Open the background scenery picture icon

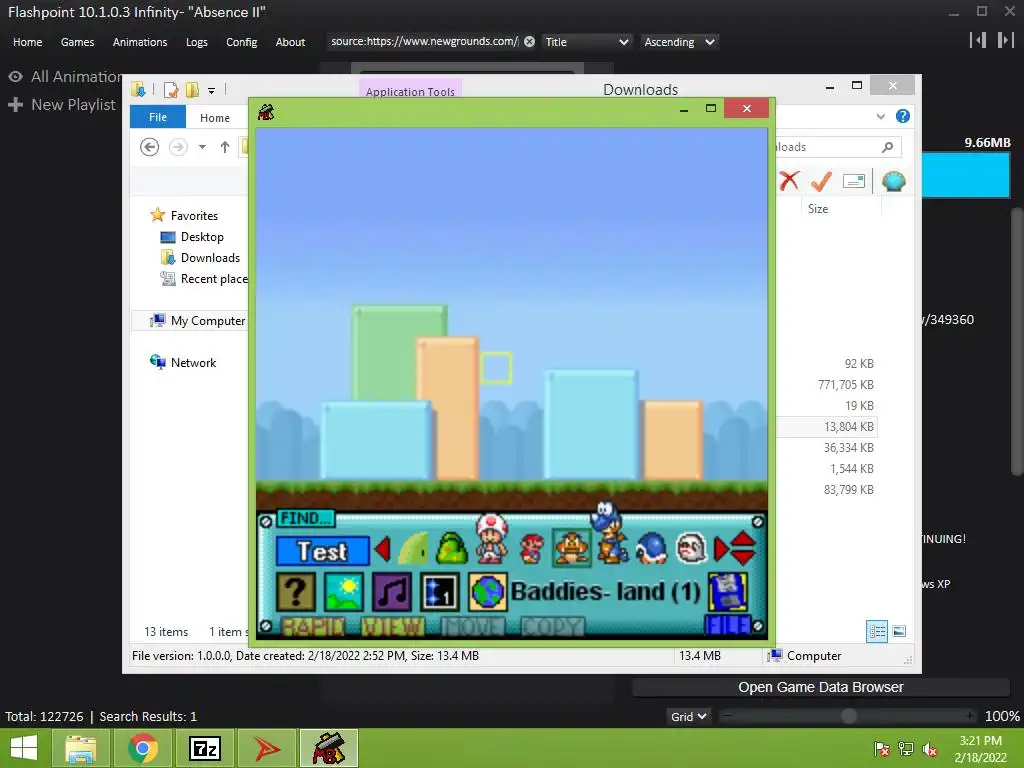tap(344, 592)
